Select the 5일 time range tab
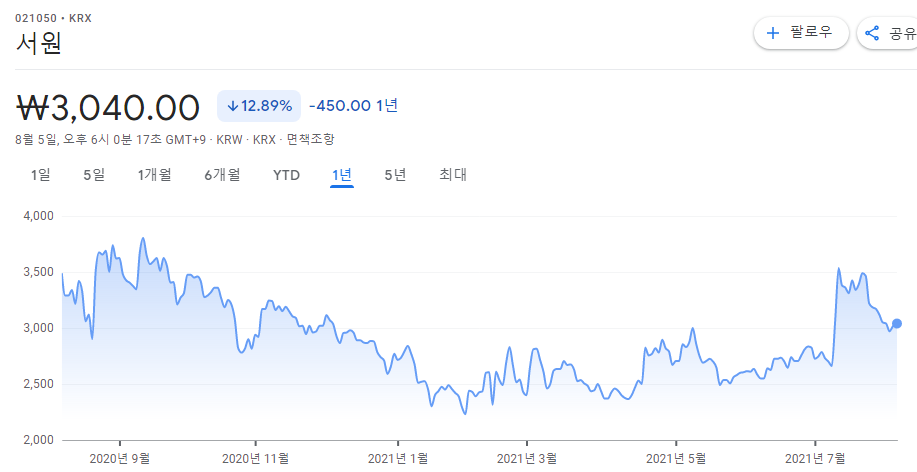This screenshot has height=472, width=917. coord(94,175)
